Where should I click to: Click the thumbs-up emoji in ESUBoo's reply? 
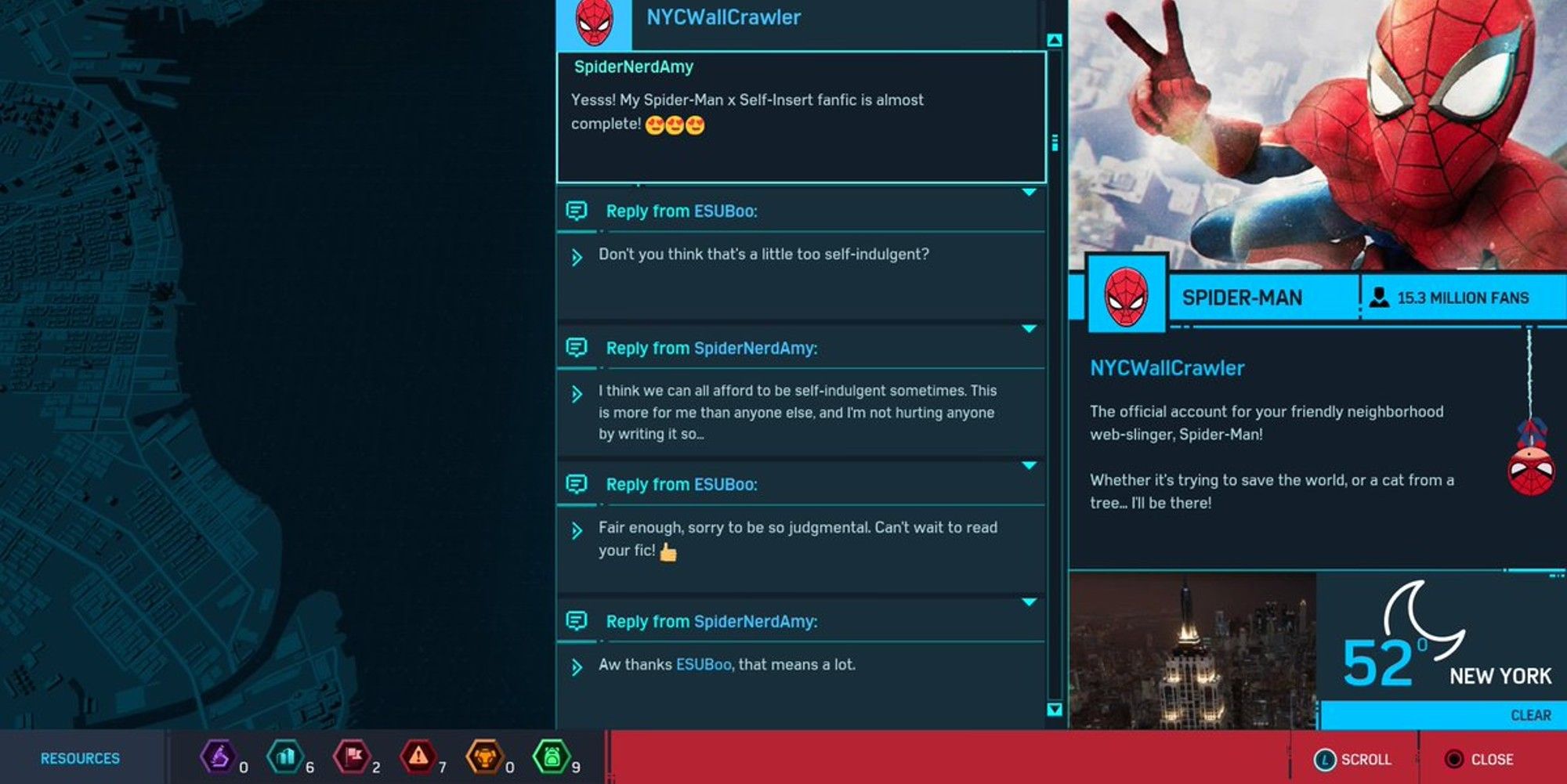(x=668, y=552)
